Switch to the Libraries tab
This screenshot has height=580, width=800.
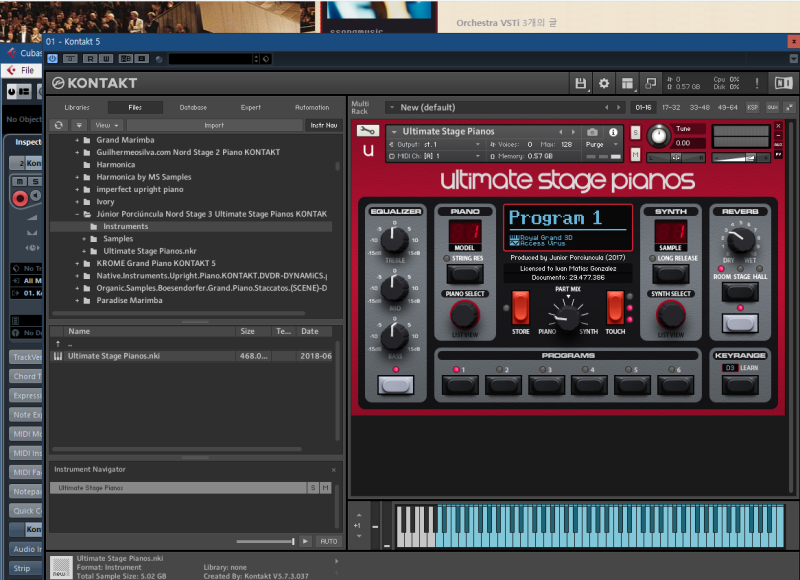pos(77,107)
